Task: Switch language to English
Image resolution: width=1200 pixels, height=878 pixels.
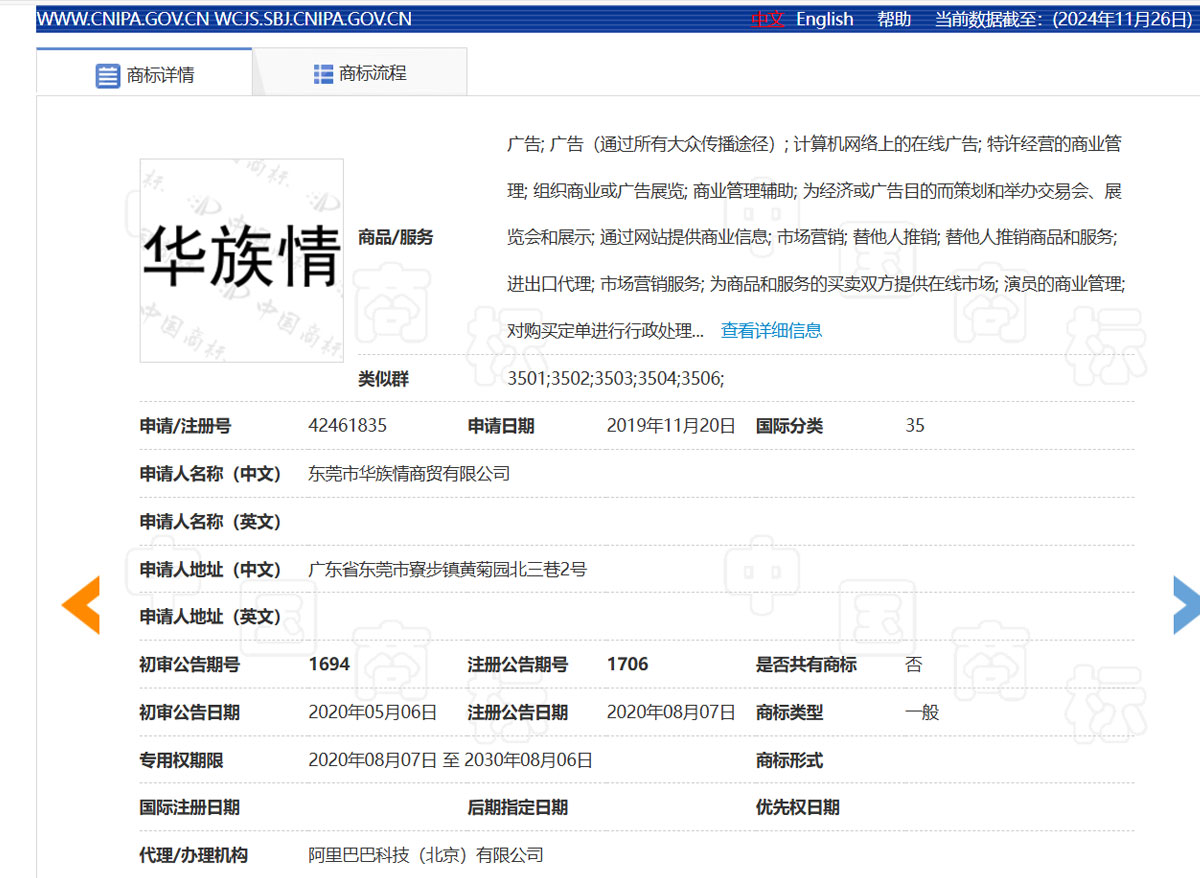Action: (825, 19)
